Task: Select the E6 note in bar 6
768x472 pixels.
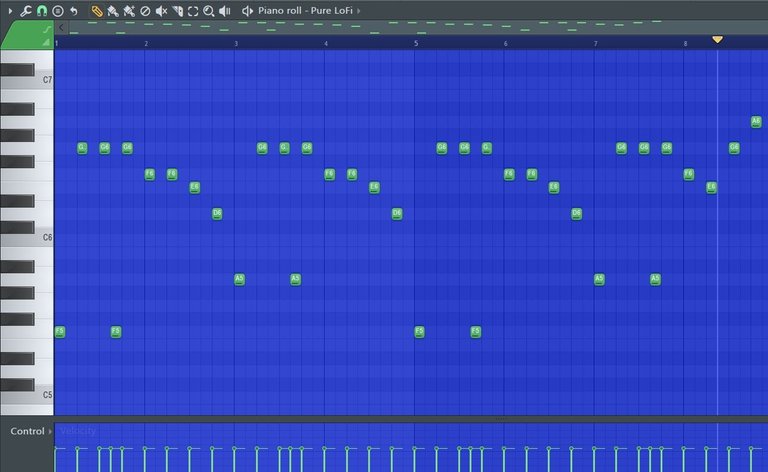Action: pyautogui.click(x=554, y=187)
